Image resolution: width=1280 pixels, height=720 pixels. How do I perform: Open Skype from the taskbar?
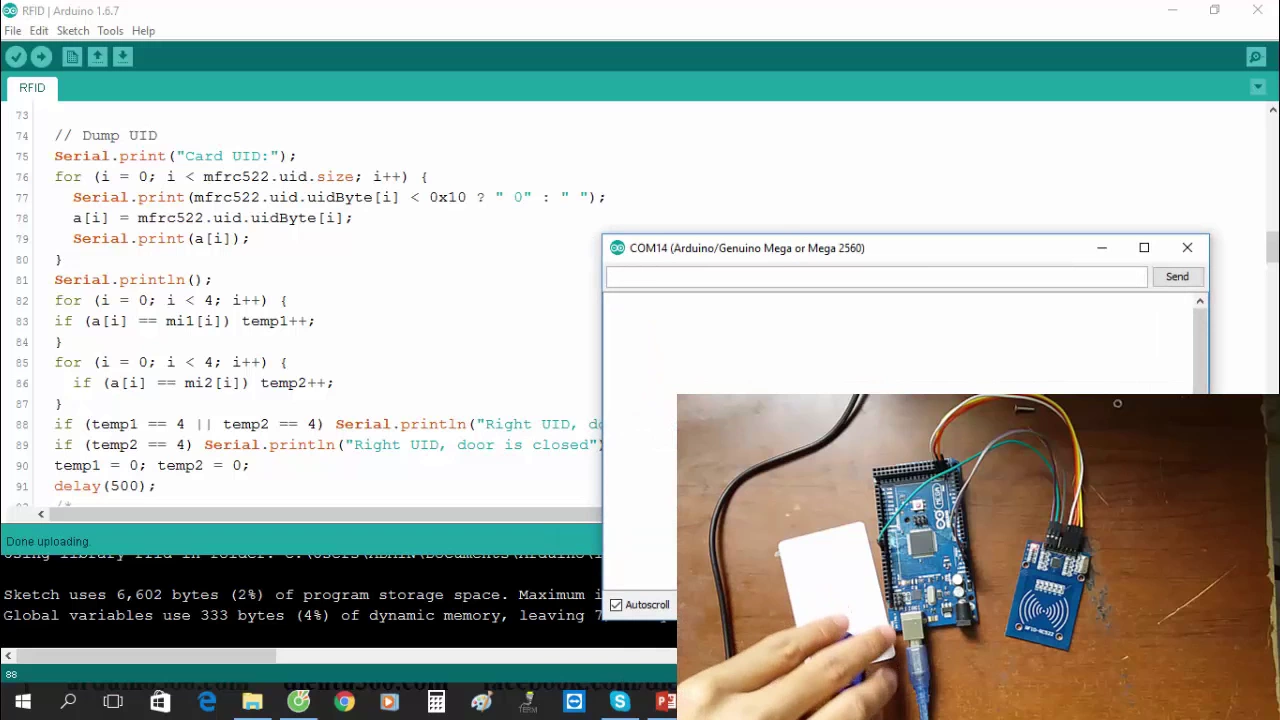[x=620, y=702]
